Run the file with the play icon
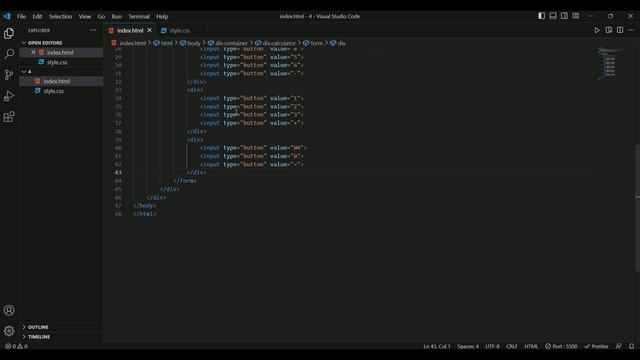The image size is (640, 360). tap(597, 30)
